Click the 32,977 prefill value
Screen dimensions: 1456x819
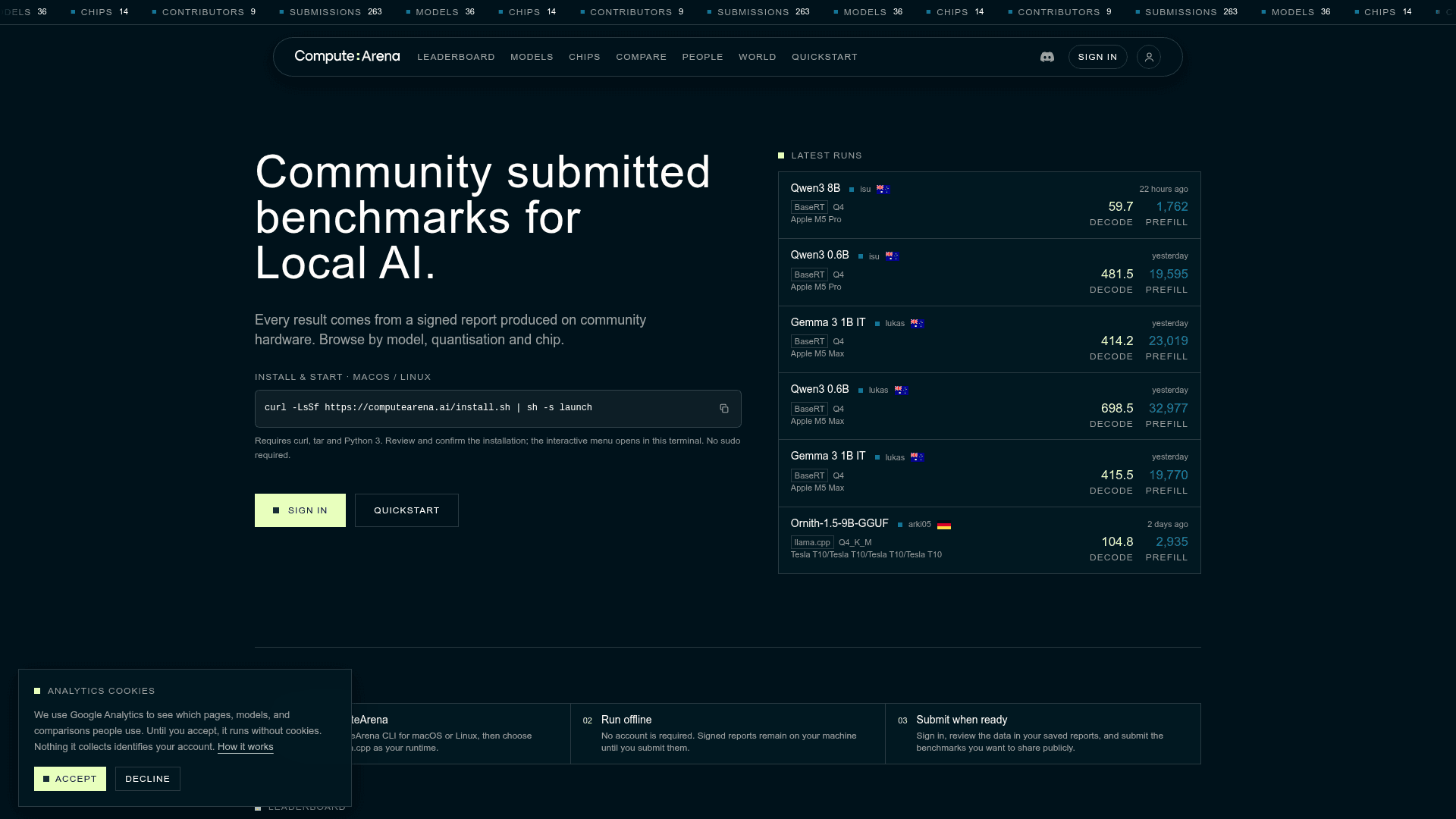1169,409
